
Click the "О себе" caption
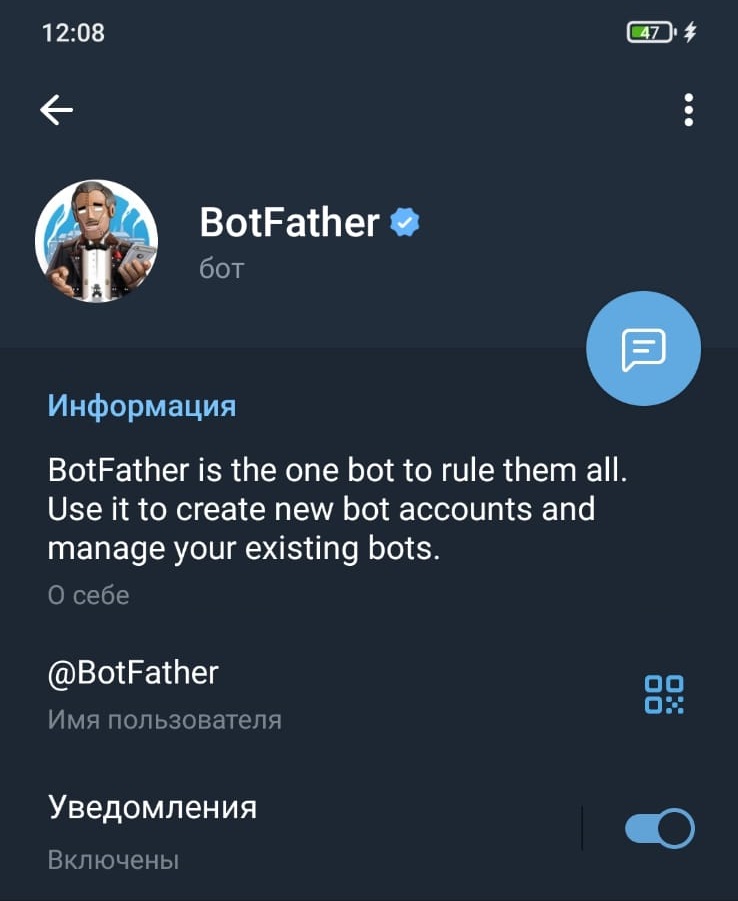click(x=89, y=595)
